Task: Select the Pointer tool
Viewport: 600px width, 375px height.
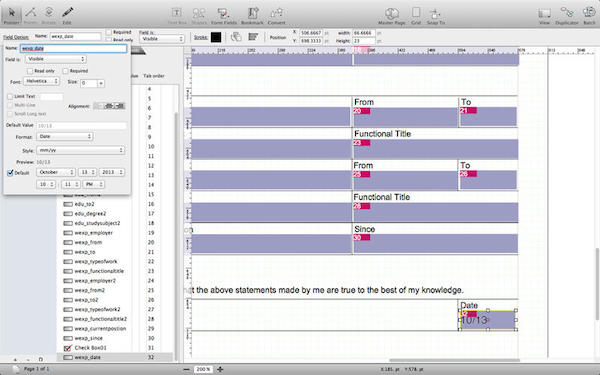Action: [11, 14]
